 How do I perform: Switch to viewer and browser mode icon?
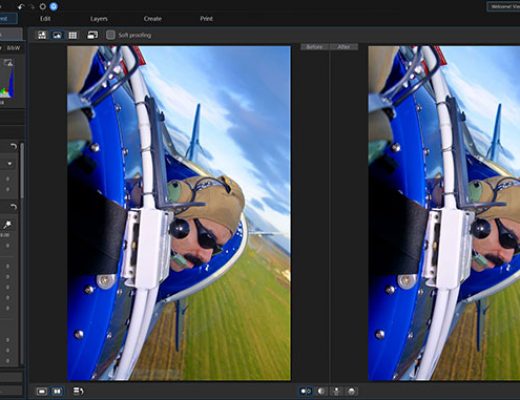42,35
